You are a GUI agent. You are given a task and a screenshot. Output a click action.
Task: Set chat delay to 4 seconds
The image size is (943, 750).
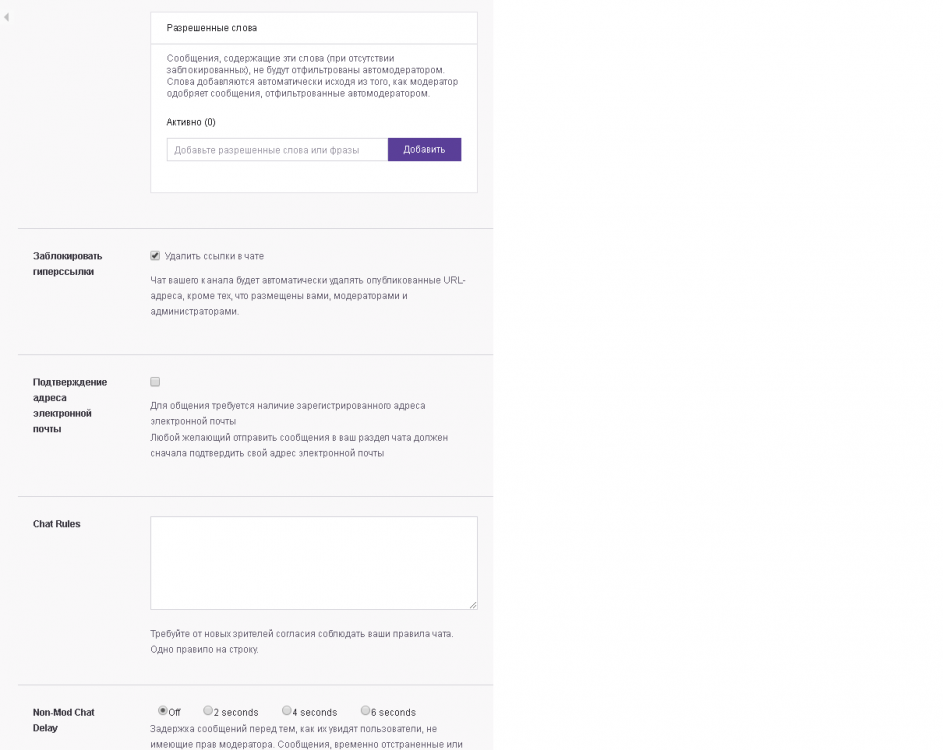click(x=286, y=711)
